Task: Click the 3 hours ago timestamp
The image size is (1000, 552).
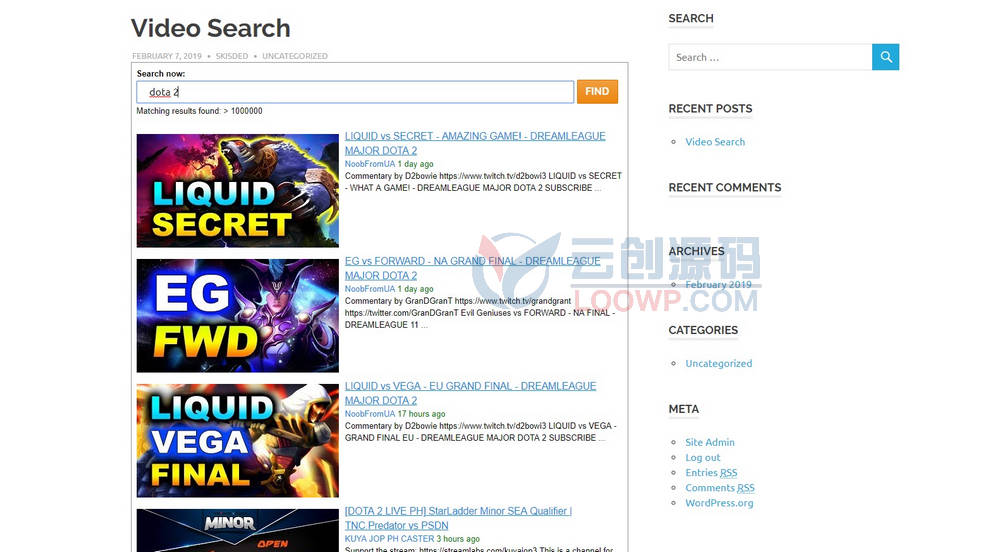Action: 458,539
